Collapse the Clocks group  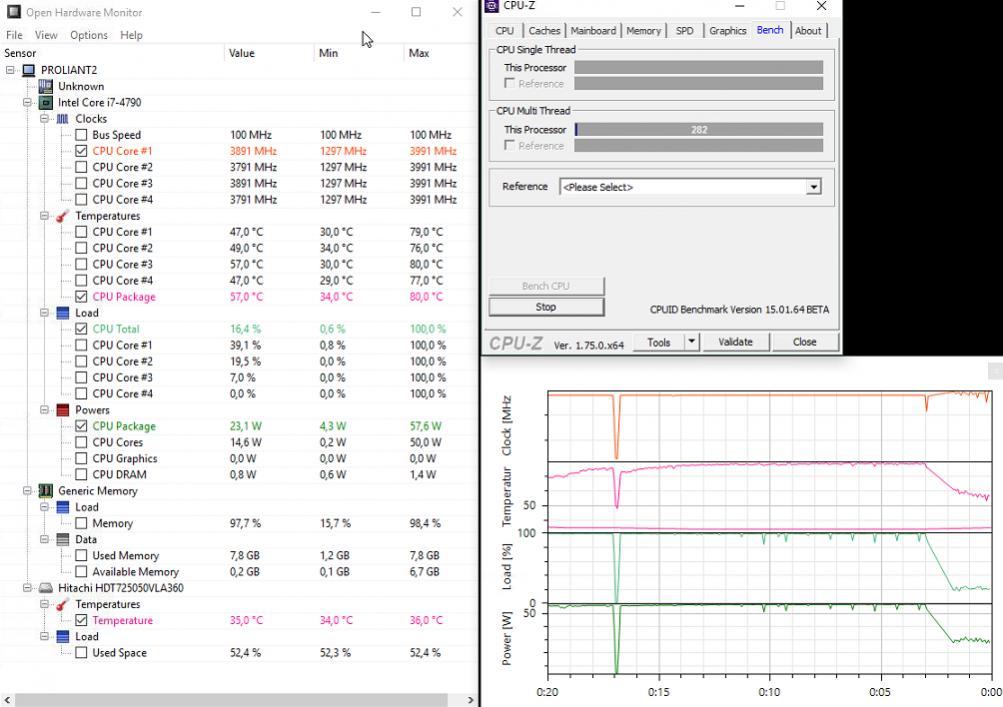(45, 118)
